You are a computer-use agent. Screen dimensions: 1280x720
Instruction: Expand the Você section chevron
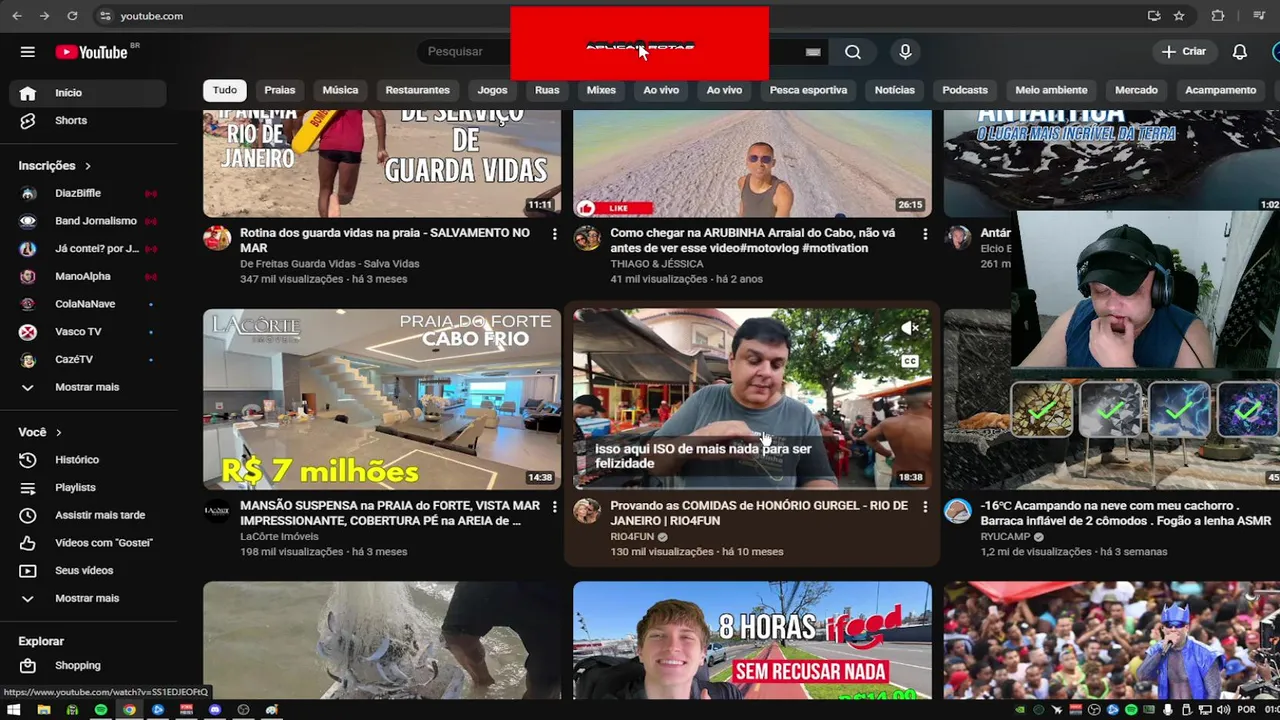tap(59, 433)
